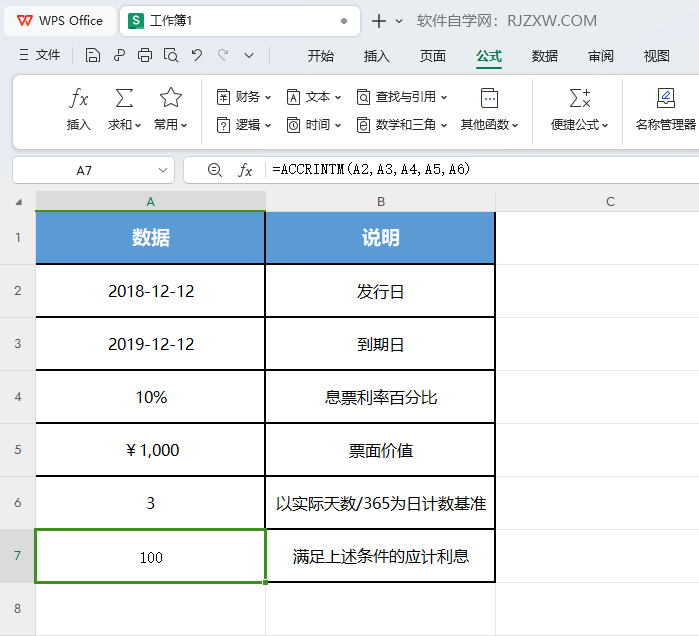The image size is (699, 636).
Task: Select column C header
Action: [x=610, y=201]
